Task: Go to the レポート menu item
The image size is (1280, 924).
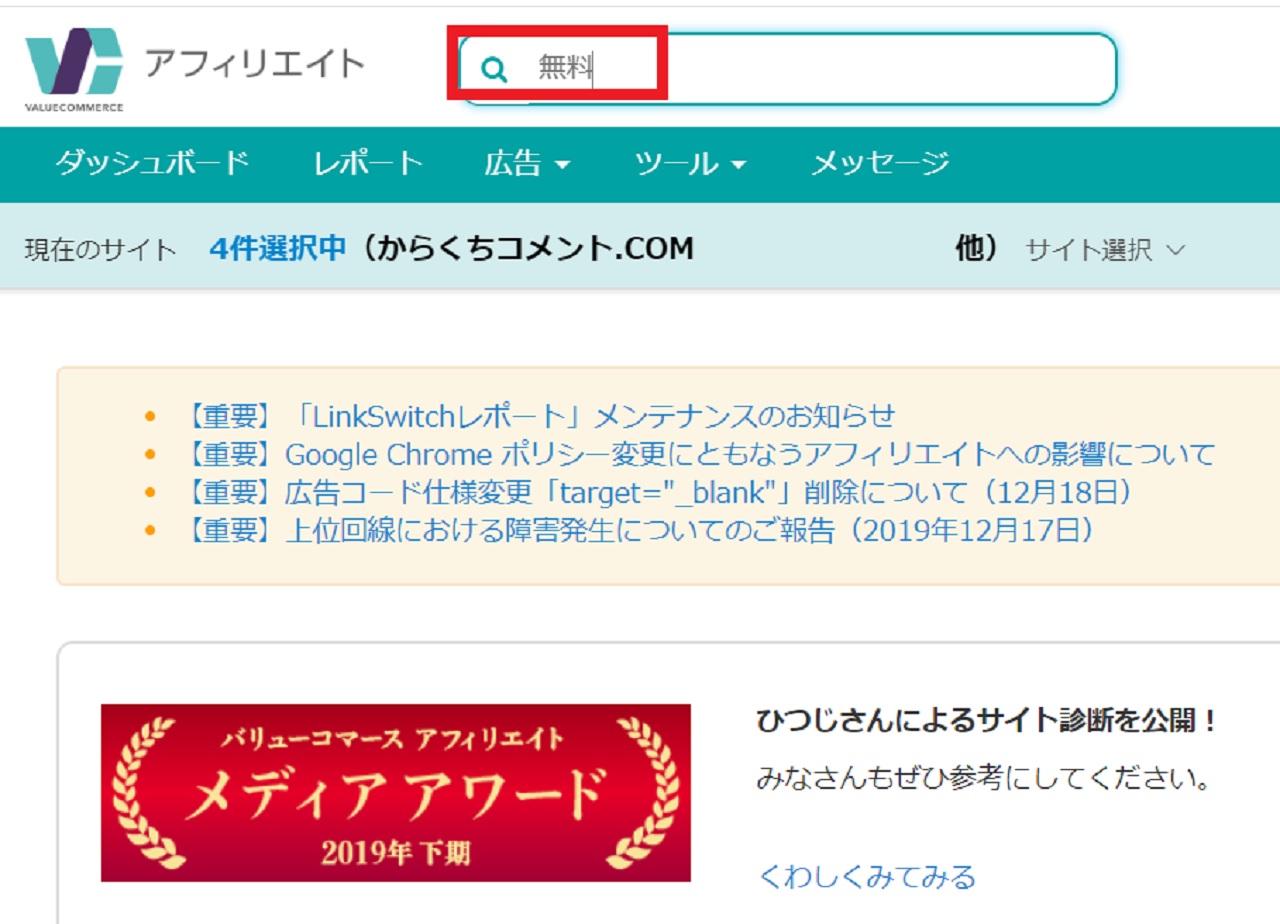Action: [x=368, y=163]
